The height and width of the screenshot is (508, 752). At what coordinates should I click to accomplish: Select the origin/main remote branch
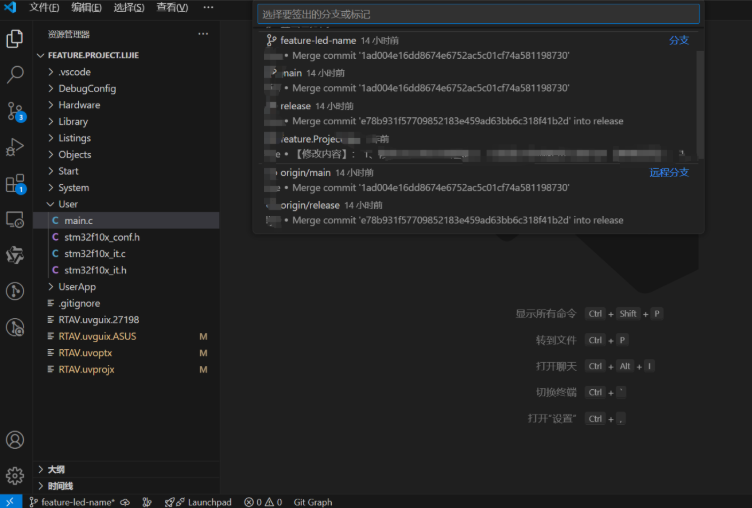tap(478, 180)
